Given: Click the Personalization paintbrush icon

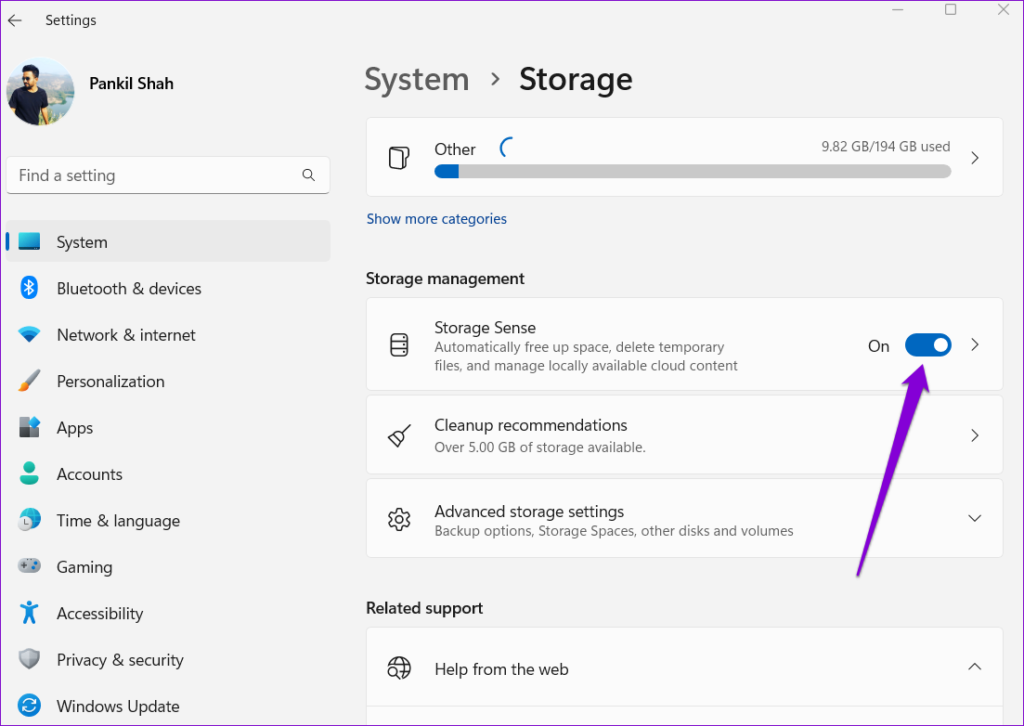Looking at the screenshot, I should point(29,381).
